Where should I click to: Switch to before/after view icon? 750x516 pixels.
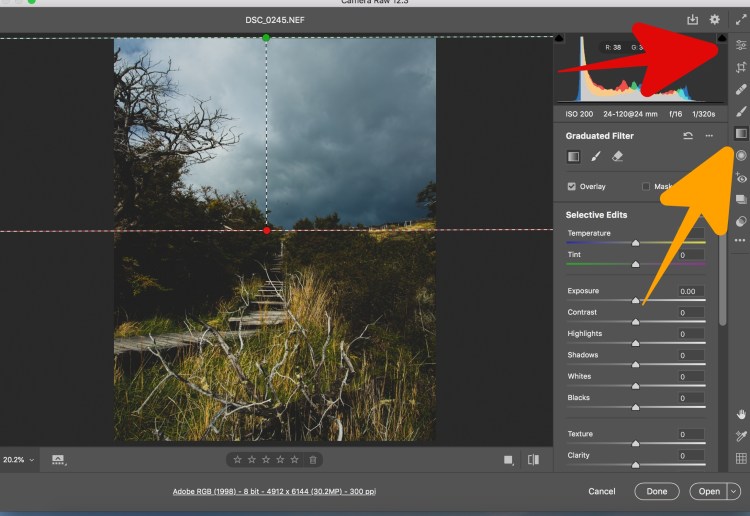[533, 460]
